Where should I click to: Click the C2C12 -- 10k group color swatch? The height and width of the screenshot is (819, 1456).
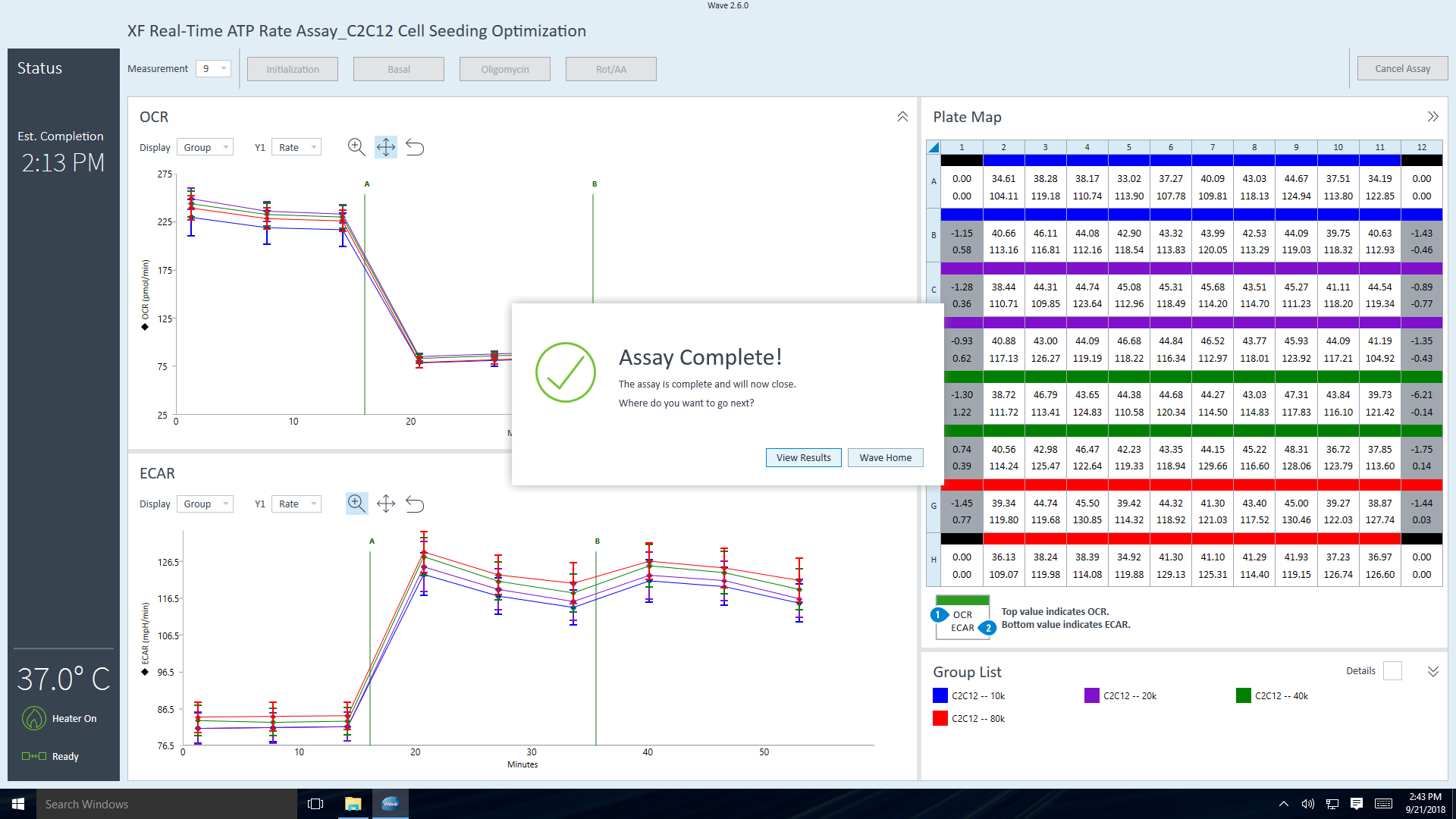pyautogui.click(x=942, y=695)
